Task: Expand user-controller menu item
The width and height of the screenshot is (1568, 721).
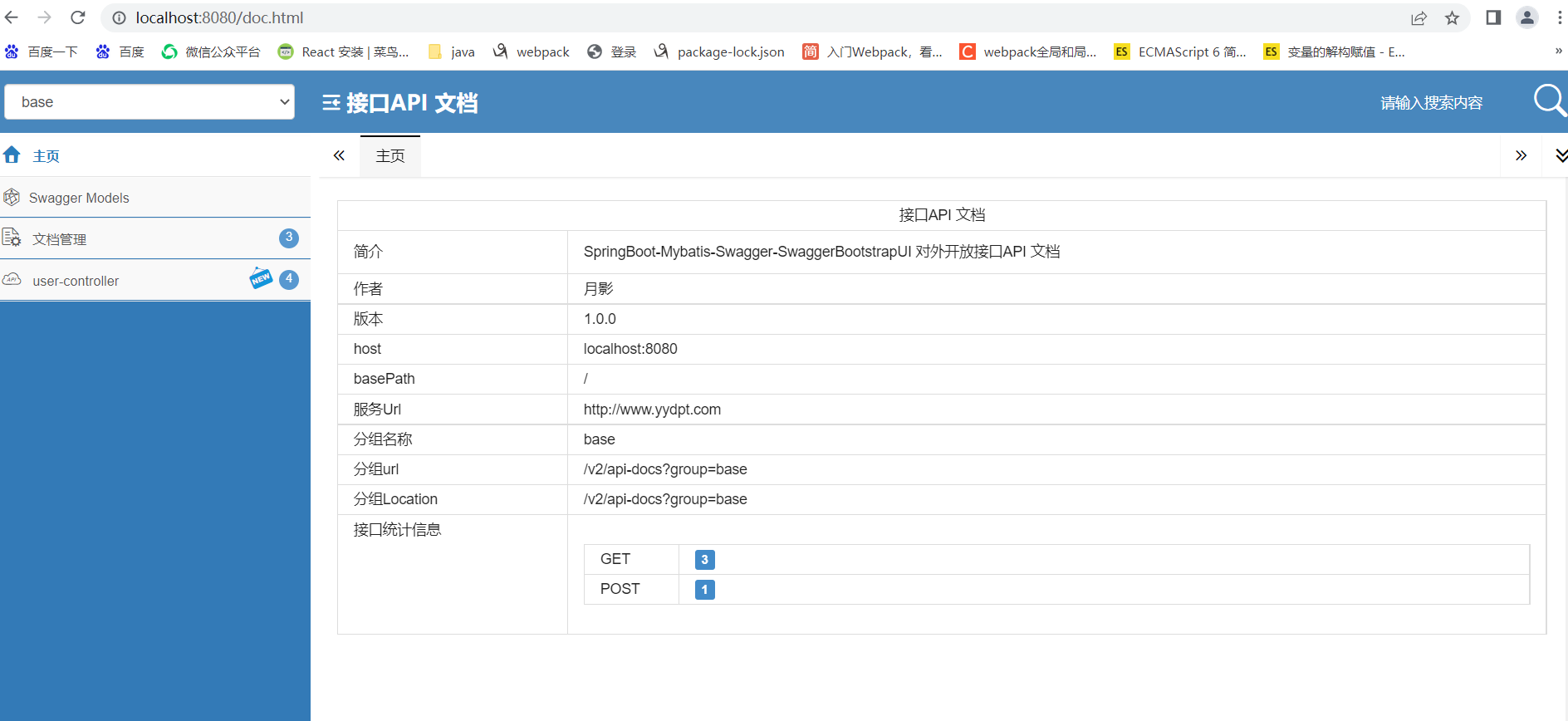Action: click(155, 280)
